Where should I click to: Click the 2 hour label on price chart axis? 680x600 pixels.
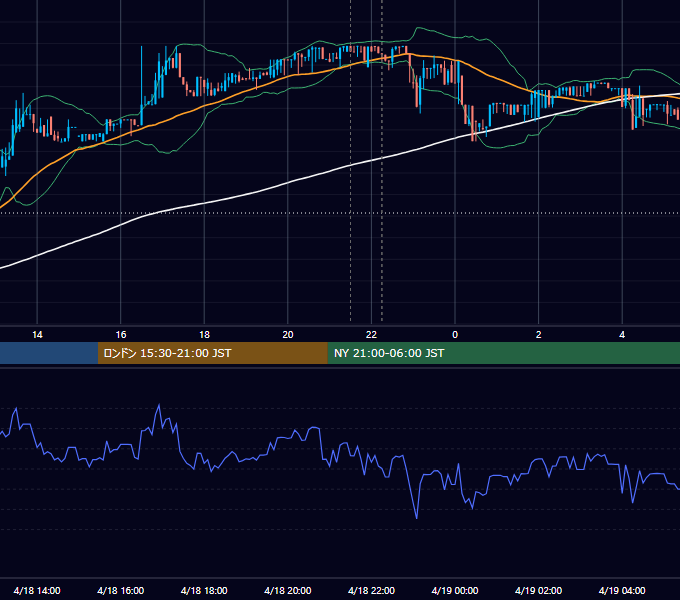tap(539, 335)
